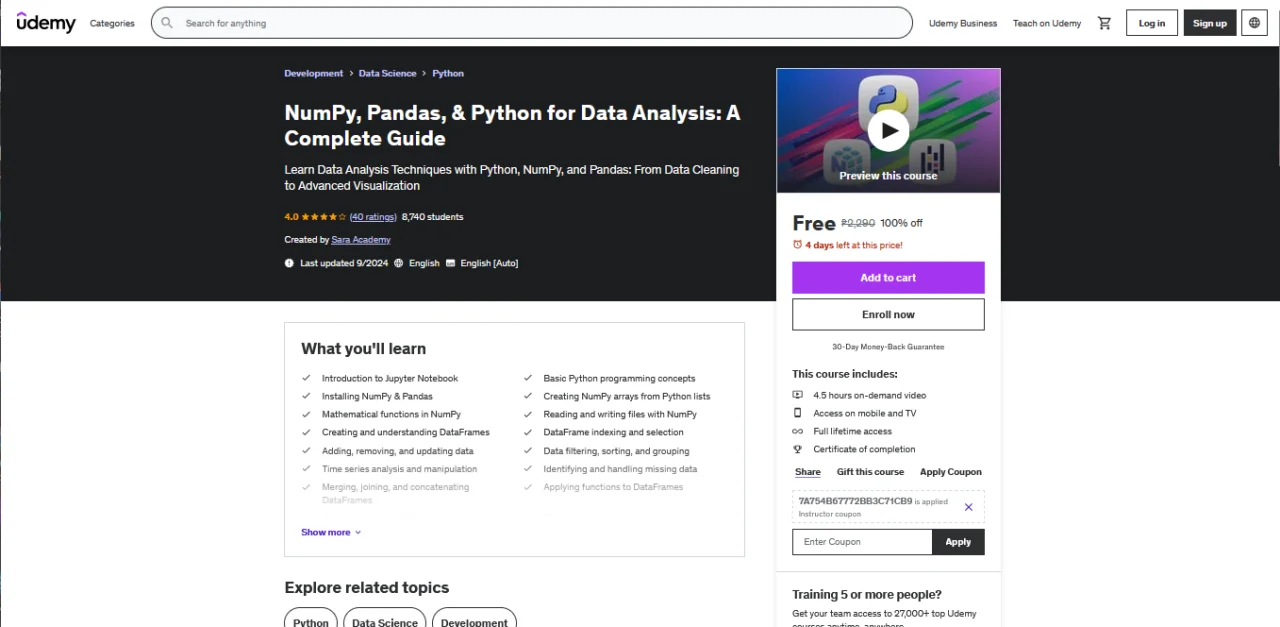Image resolution: width=1280 pixels, height=627 pixels.
Task: Open the Development breadcrumb
Action: click(x=313, y=74)
